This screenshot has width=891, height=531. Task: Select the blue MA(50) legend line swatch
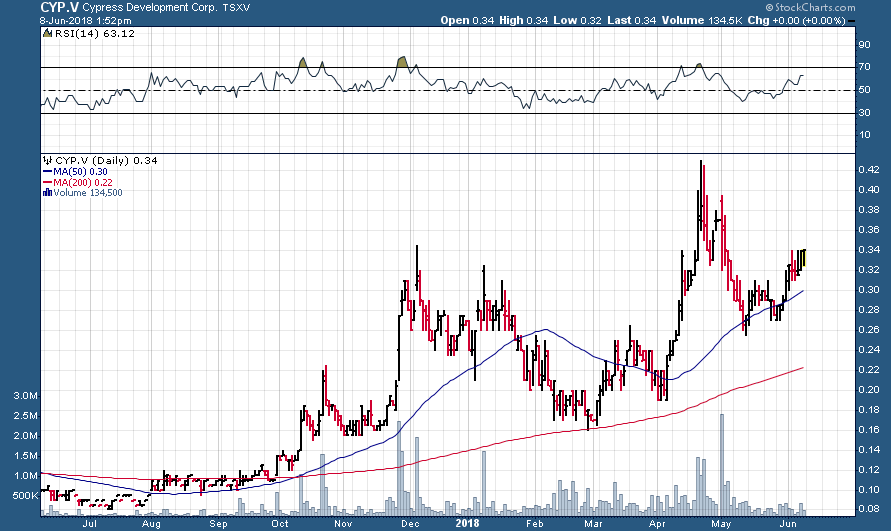pos(48,172)
